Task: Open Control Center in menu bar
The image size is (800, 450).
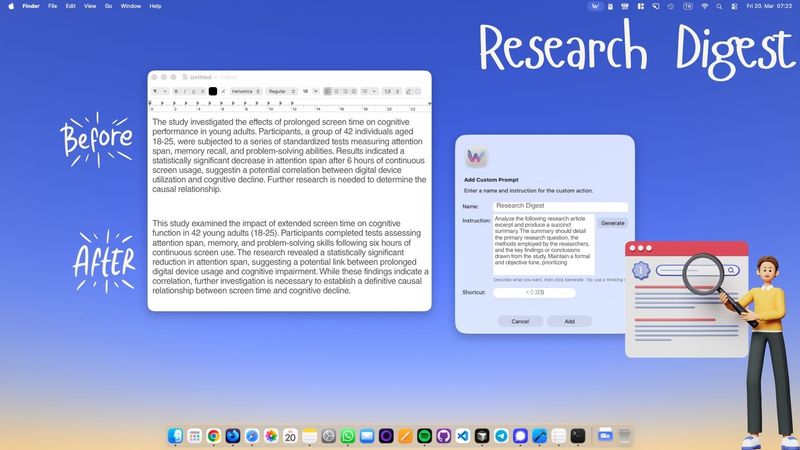Action: tap(734, 6)
